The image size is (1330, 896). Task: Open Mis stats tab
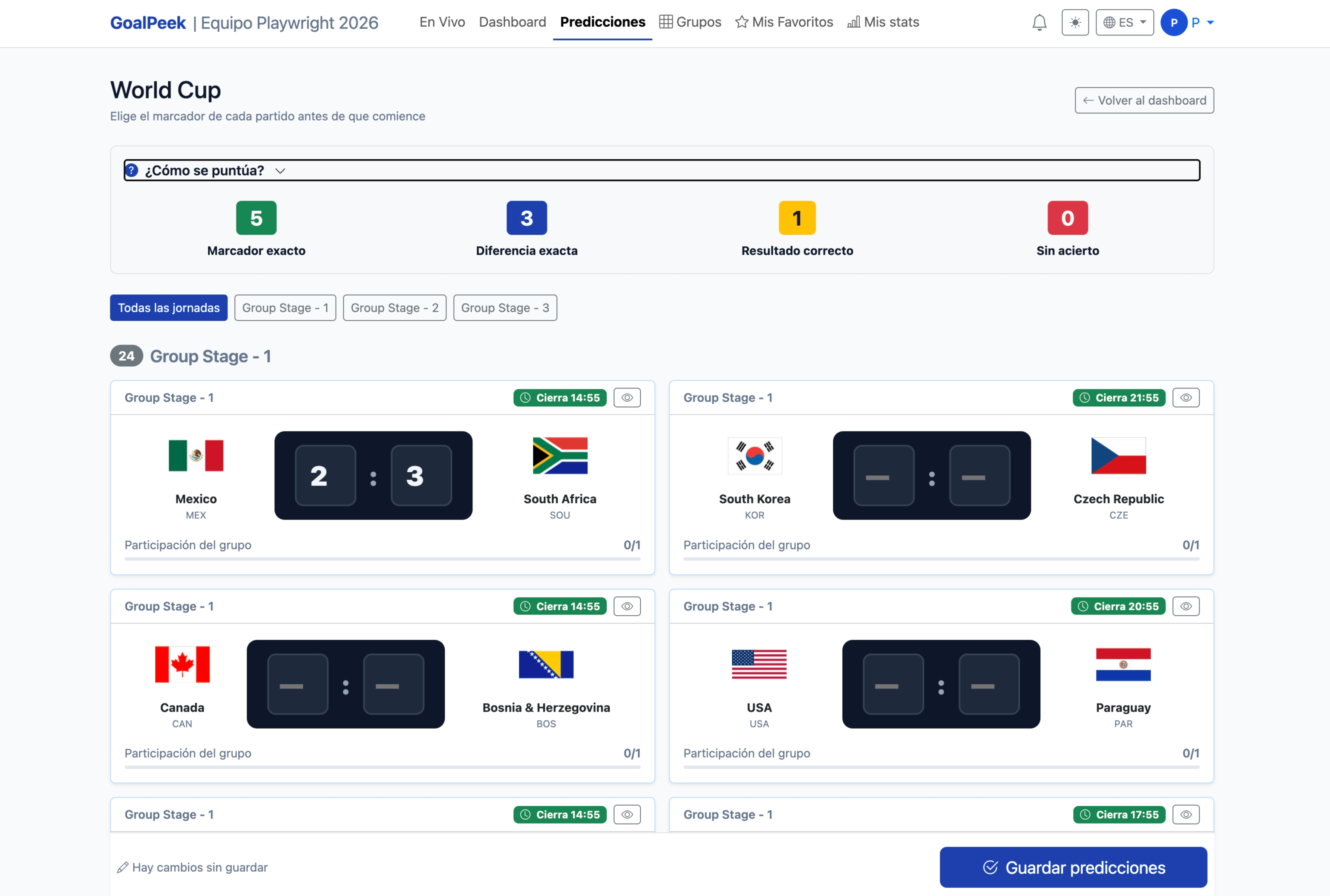click(x=882, y=22)
